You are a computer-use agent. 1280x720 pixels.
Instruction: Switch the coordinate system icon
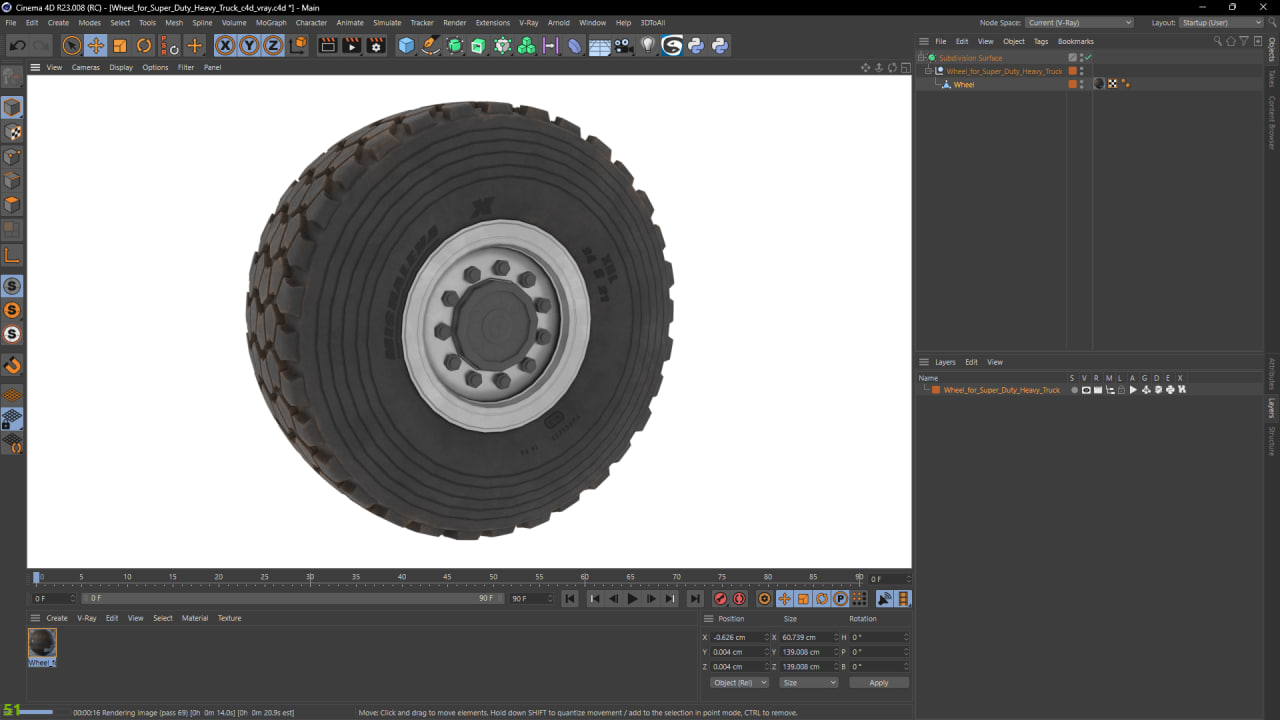298,45
